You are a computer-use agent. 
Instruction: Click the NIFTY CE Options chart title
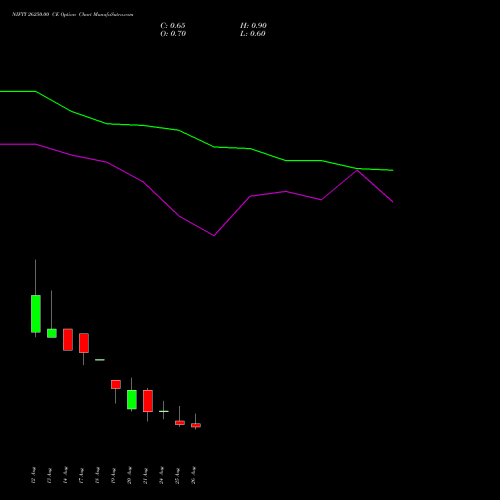coord(73,14)
